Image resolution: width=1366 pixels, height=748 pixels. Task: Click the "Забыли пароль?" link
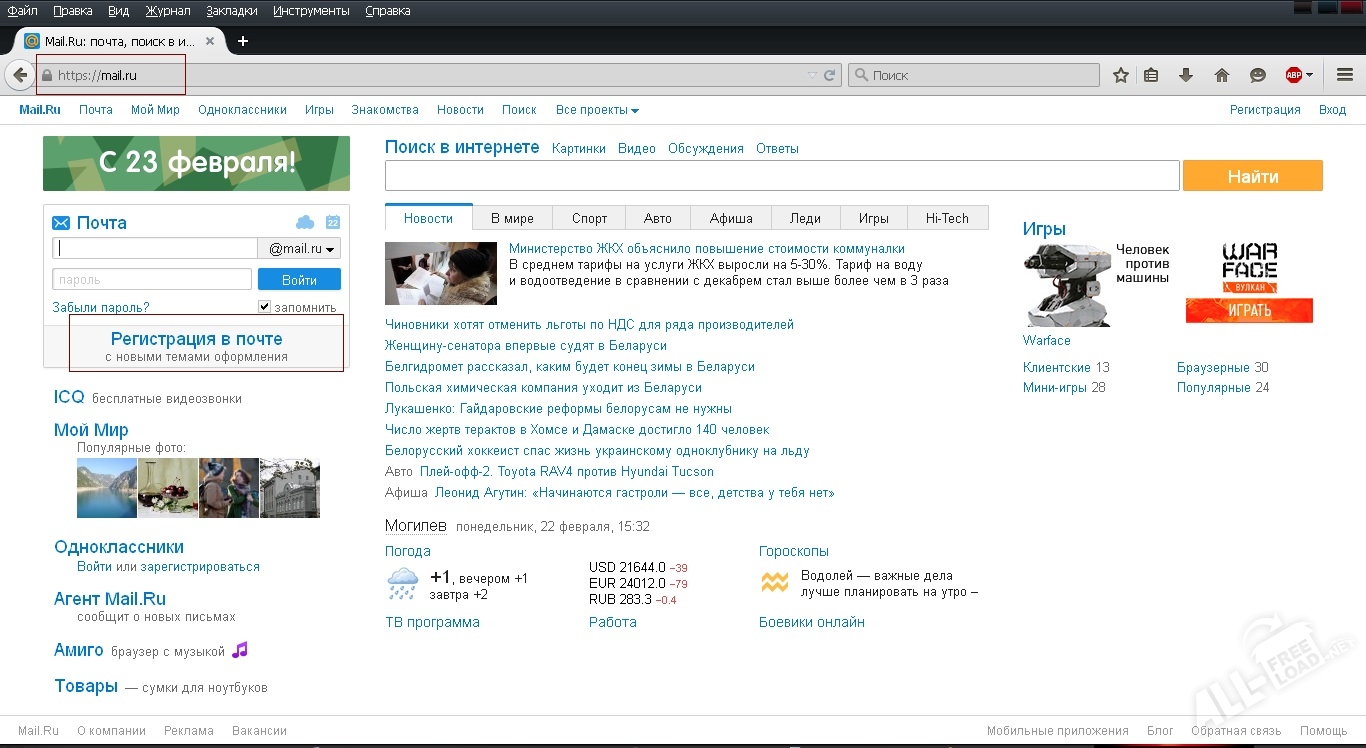point(101,308)
